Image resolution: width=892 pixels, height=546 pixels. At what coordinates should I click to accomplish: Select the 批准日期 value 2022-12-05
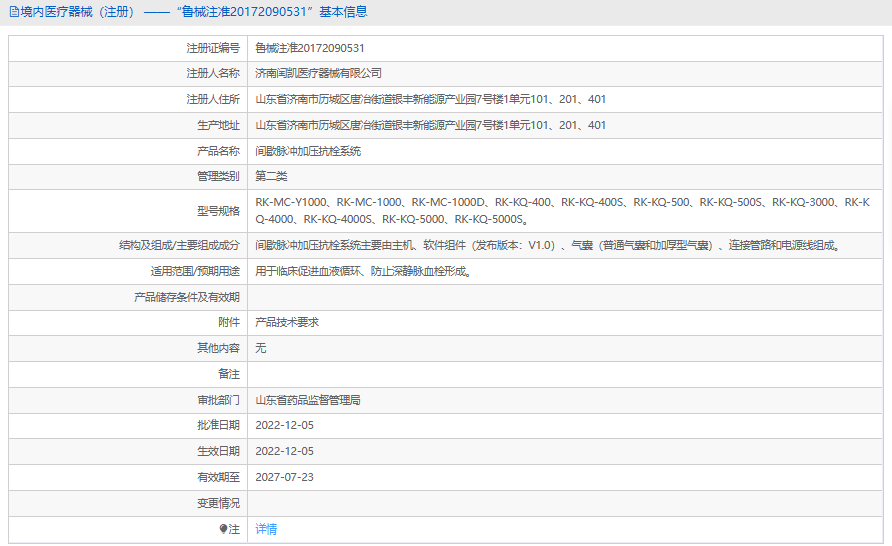click(284, 425)
